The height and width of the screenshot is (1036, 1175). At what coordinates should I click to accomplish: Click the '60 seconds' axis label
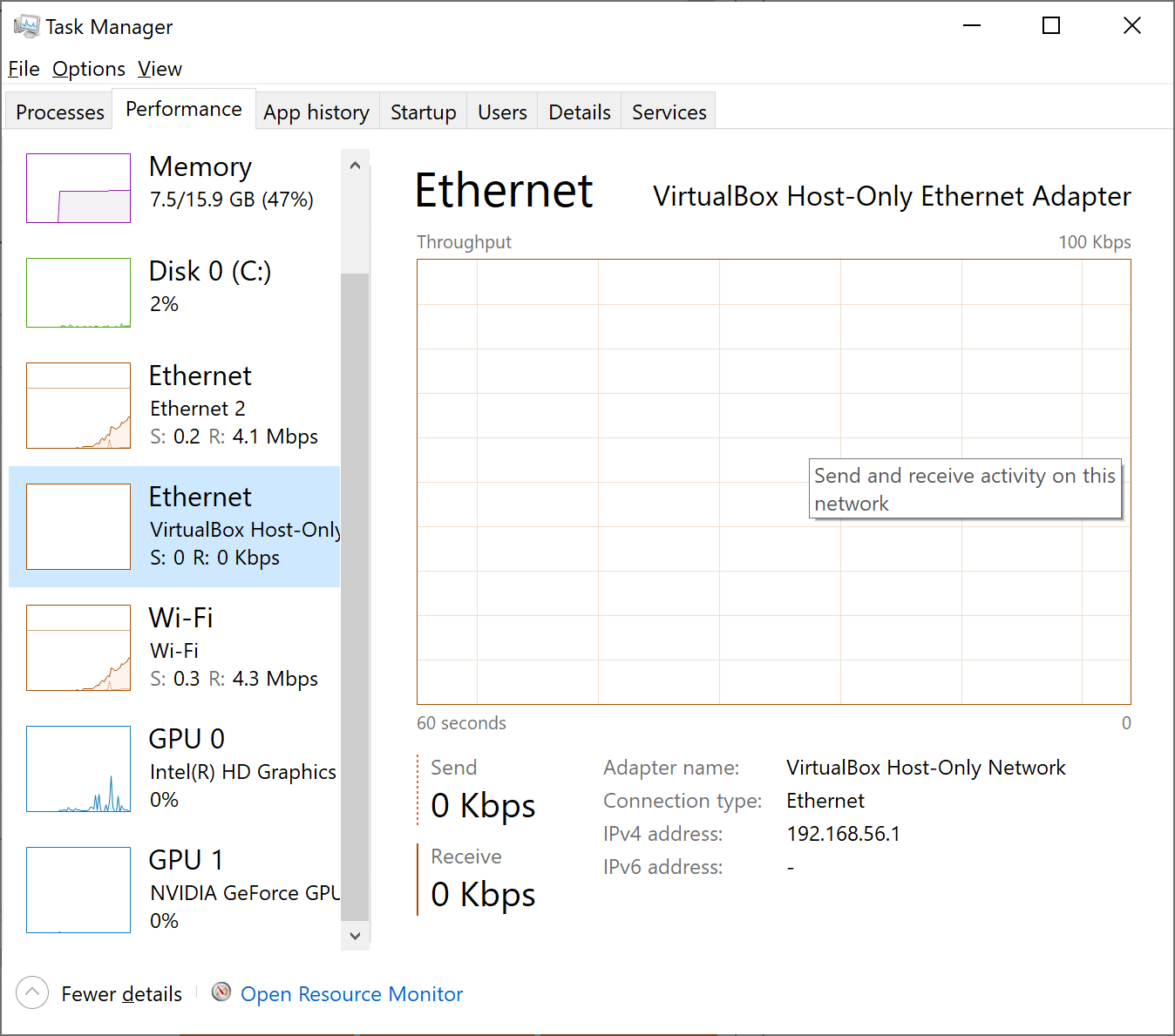coord(461,723)
